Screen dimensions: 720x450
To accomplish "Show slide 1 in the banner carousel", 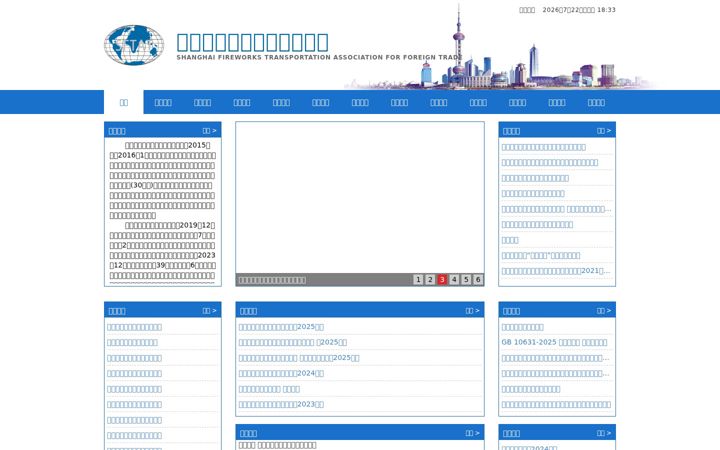I will tap(418, 279).
